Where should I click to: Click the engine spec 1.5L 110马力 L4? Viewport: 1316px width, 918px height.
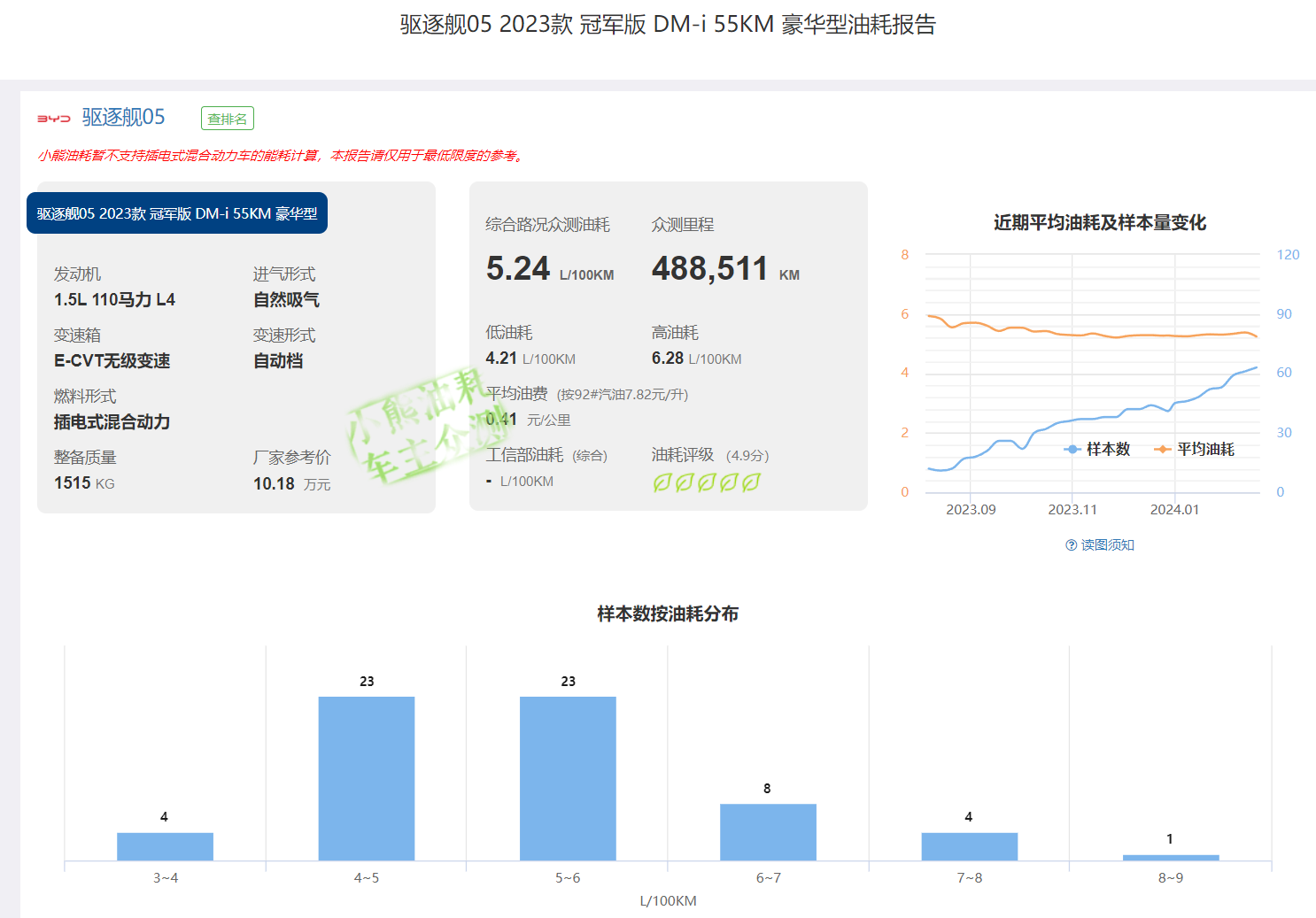114,300
